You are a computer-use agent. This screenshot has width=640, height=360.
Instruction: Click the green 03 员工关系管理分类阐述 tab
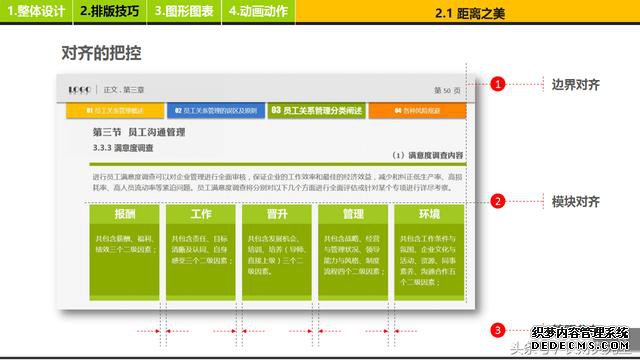point(317,111)
